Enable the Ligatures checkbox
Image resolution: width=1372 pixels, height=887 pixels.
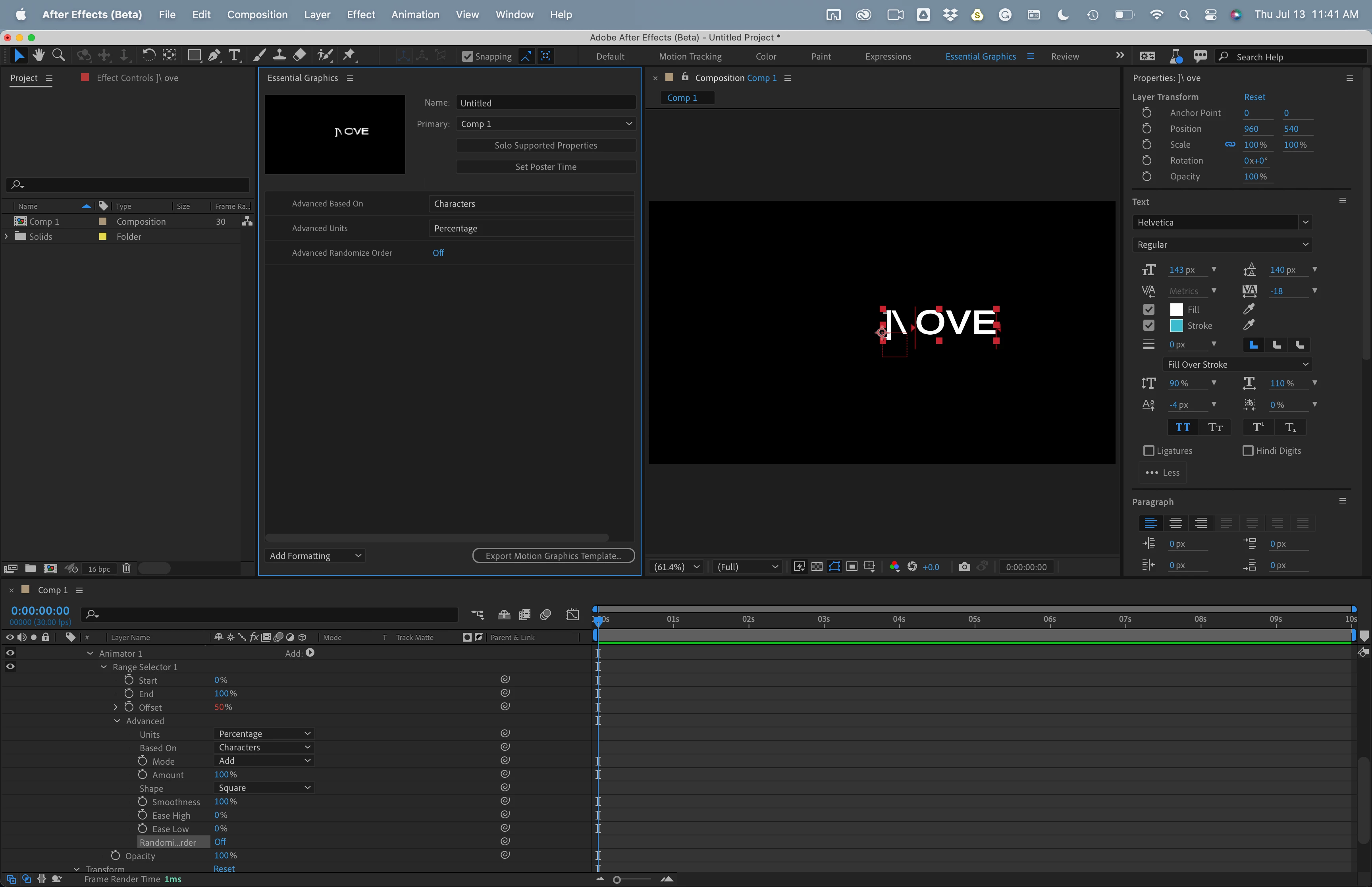[1148, 451]
